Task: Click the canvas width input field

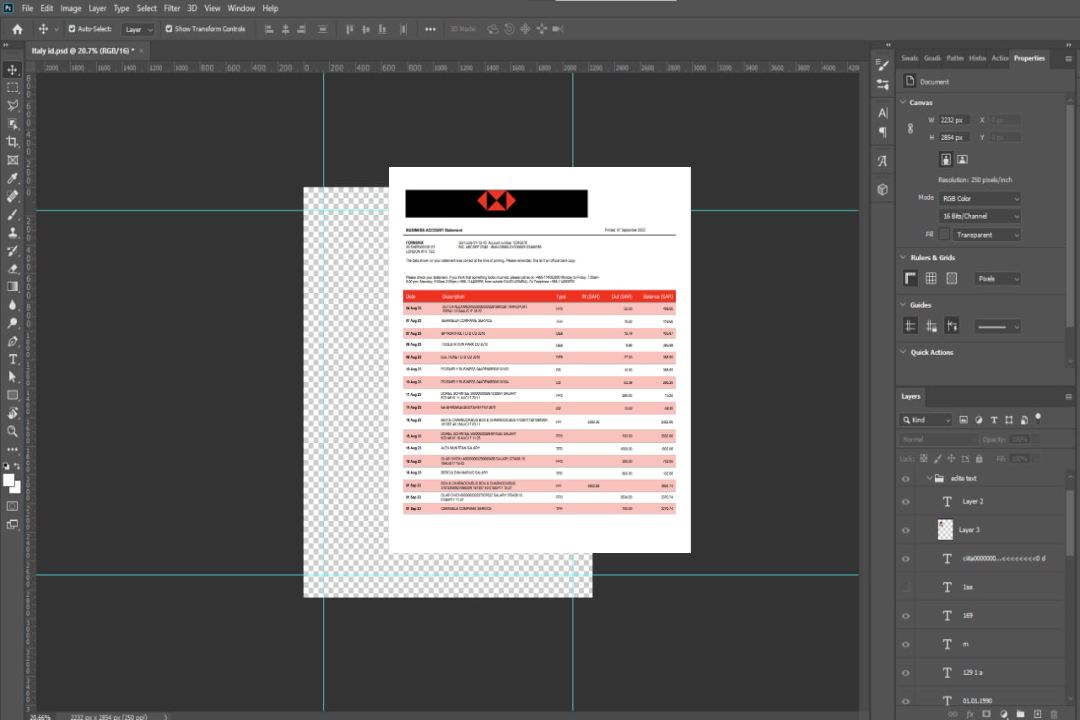Action: (954, 120)
